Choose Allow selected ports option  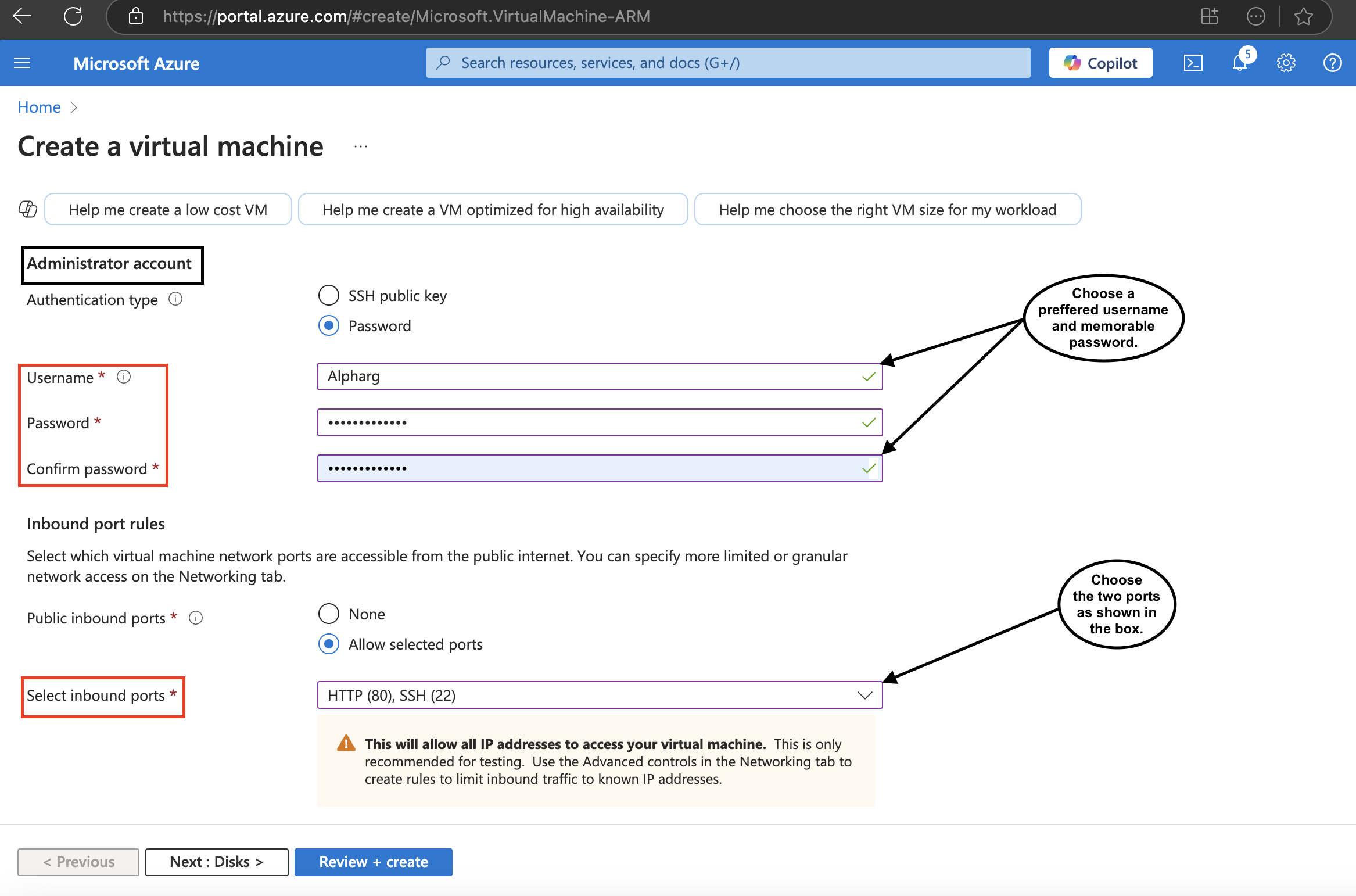[329, 644]
